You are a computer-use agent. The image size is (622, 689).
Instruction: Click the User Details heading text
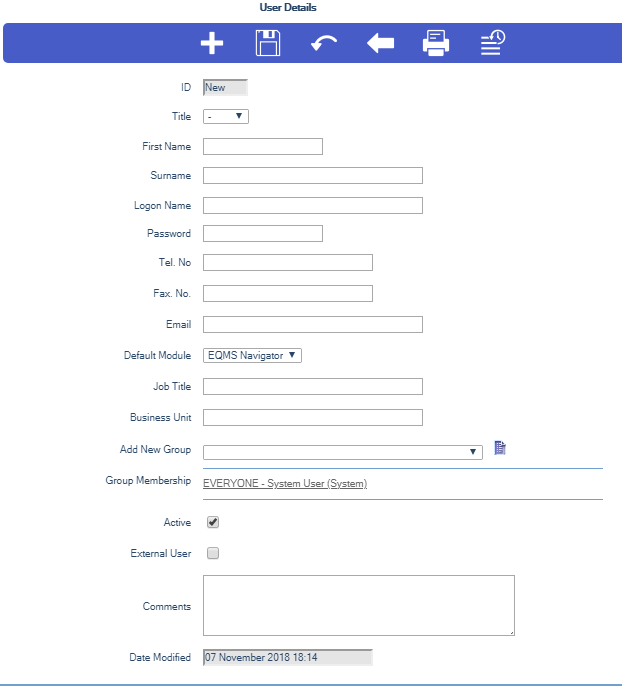point(288,7)
